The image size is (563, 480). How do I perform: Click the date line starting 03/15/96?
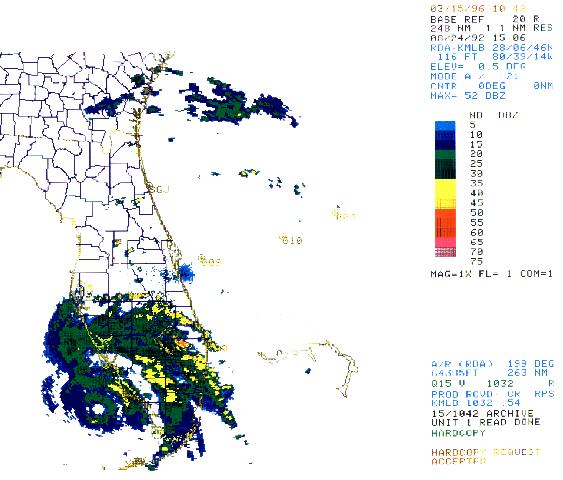pos(478,9)
